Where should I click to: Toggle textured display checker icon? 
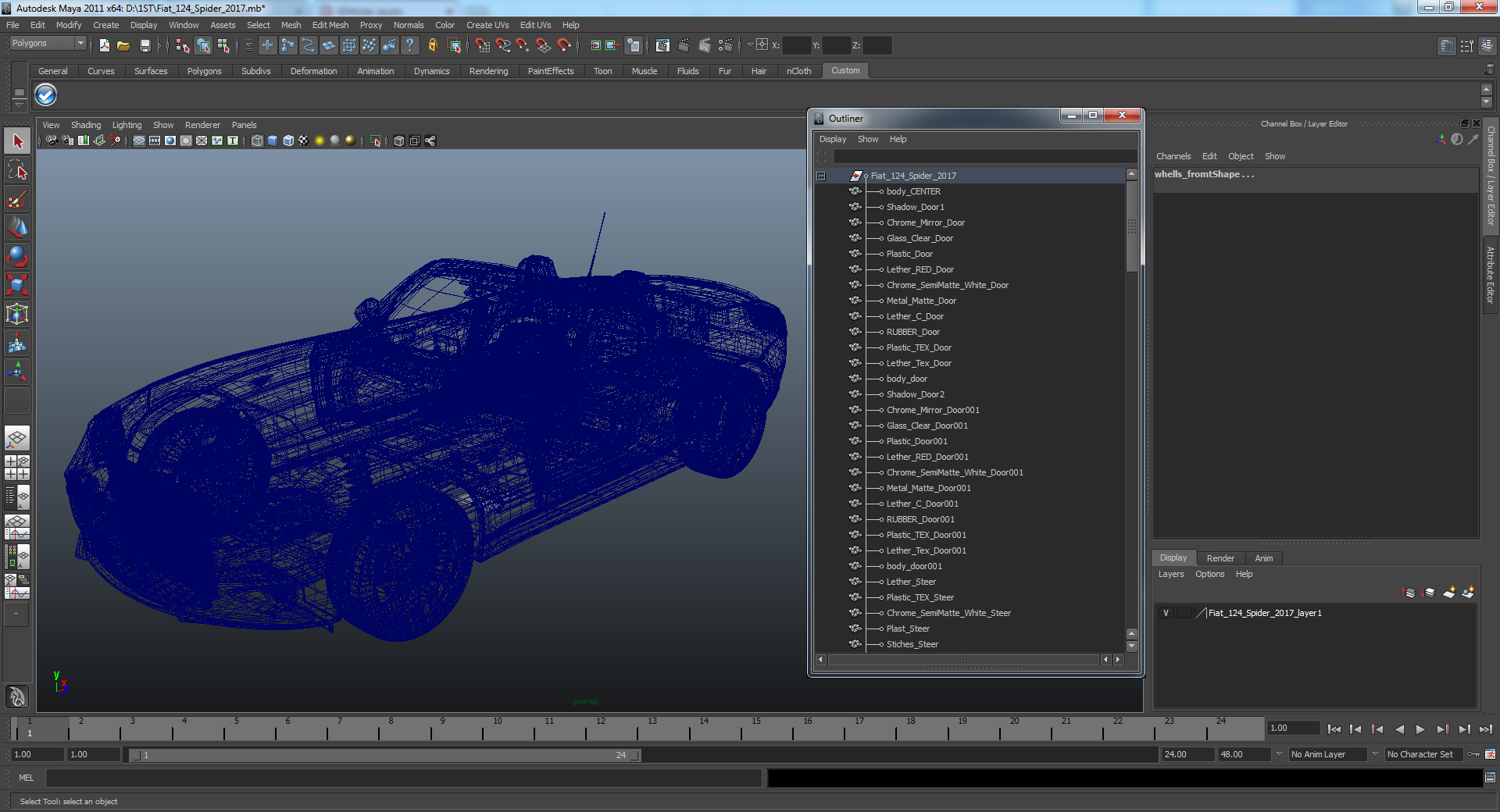point(304,141)
